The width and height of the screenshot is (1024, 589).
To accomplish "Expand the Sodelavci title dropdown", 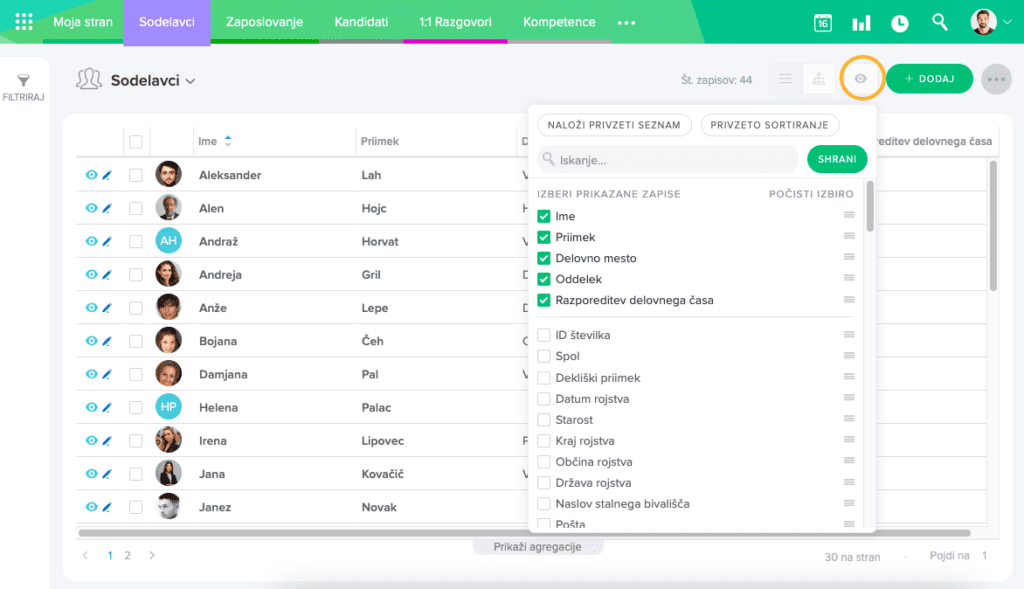I will 190,80.
